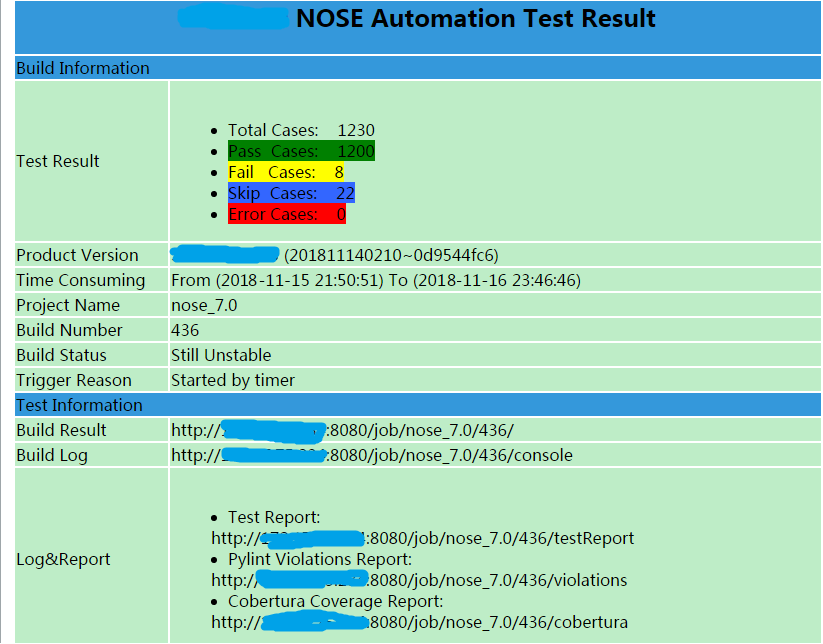
Task: Open the Build Log console link
Action: (371, 455)
